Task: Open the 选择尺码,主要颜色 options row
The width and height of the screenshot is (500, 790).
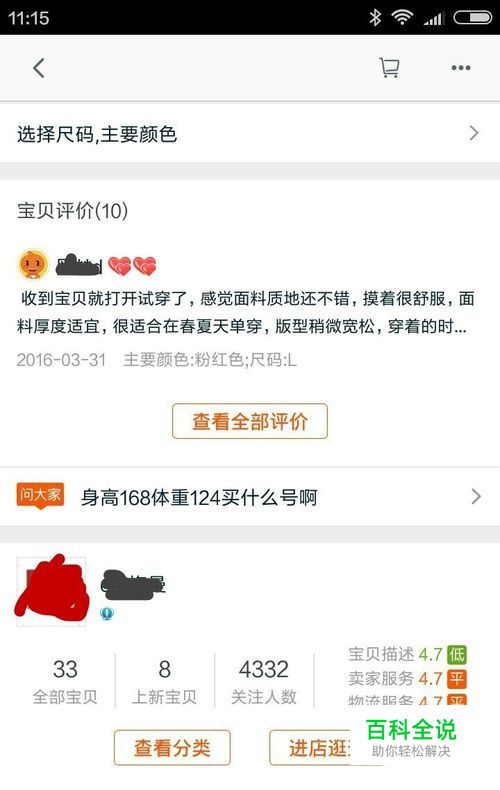Action: tap(250, 134)
